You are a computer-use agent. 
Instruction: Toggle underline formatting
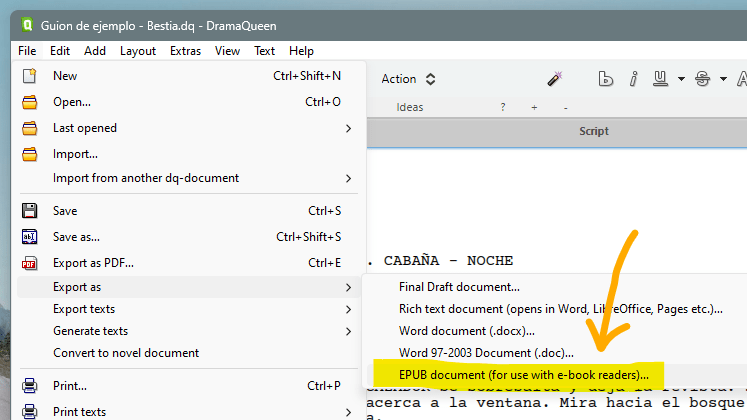click(x=660, y=79)
